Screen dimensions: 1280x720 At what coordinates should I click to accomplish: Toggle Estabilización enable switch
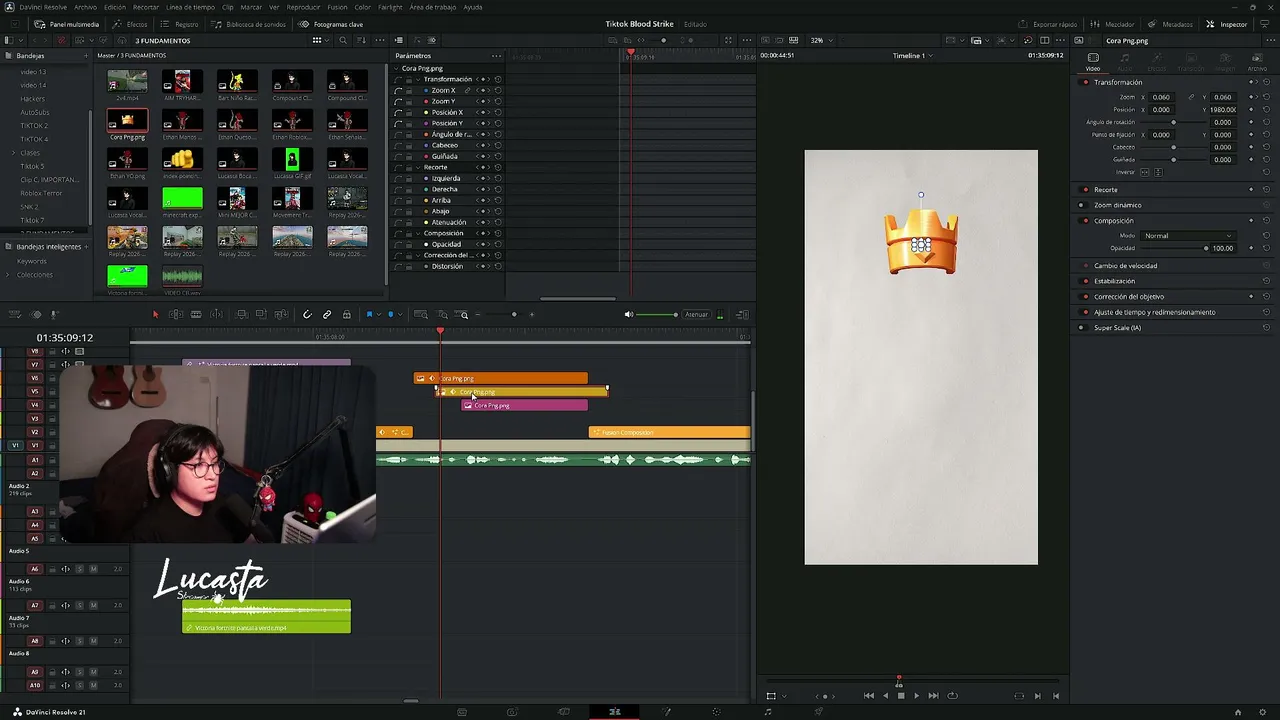coord(1086,281)
